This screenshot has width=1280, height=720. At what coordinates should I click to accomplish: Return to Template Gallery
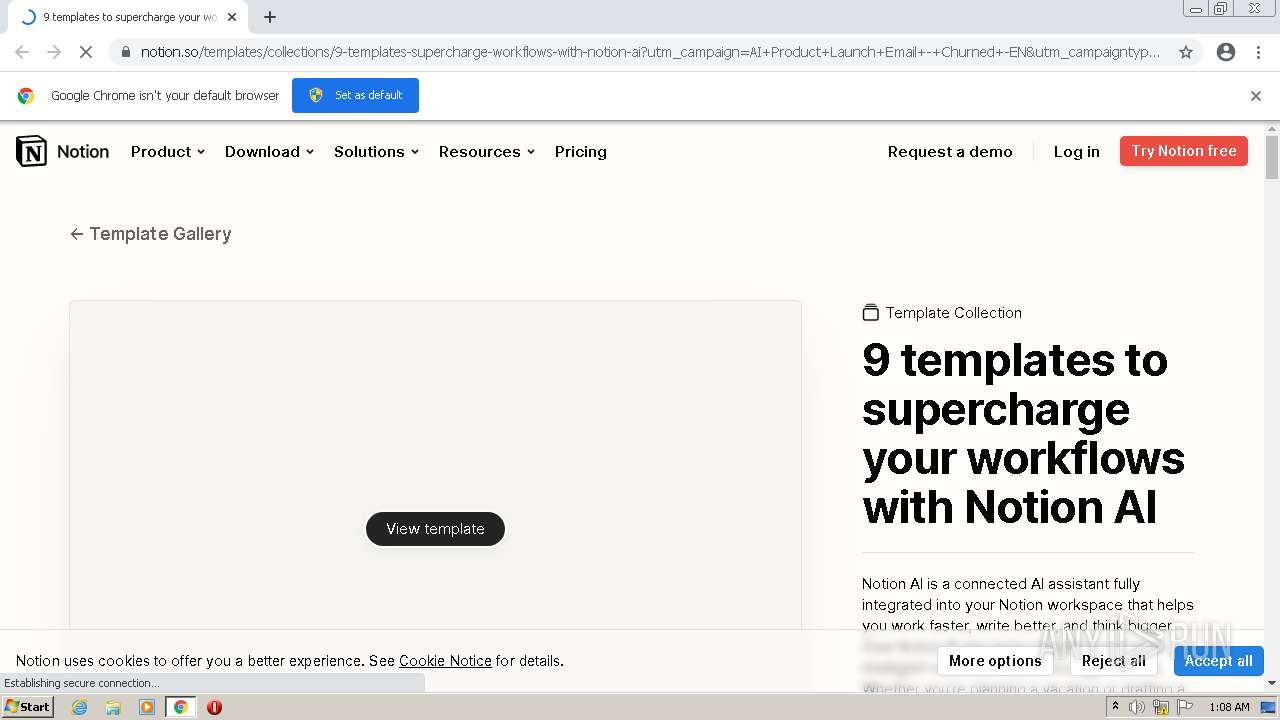(x=150, y=234)
